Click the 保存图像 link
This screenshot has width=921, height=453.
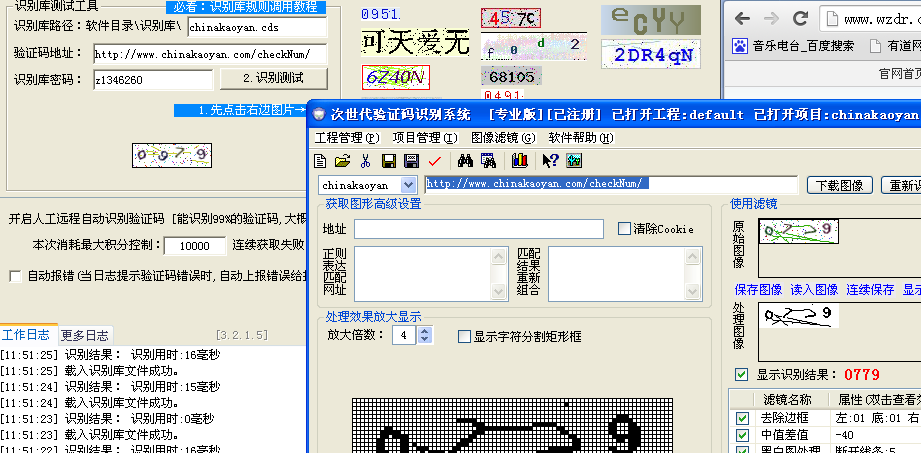(758, 289)
